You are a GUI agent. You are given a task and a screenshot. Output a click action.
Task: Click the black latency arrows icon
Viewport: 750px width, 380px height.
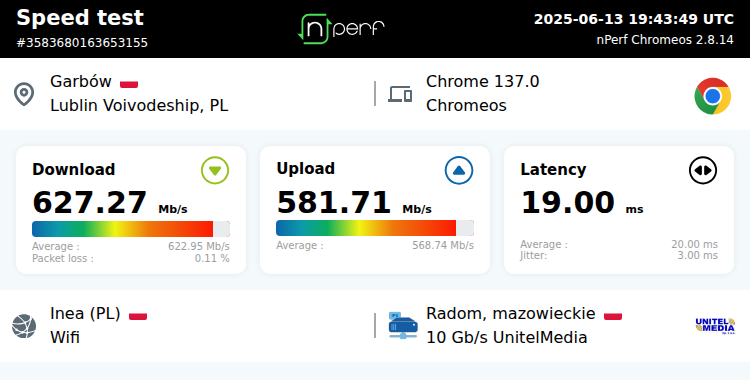(703, 170)
